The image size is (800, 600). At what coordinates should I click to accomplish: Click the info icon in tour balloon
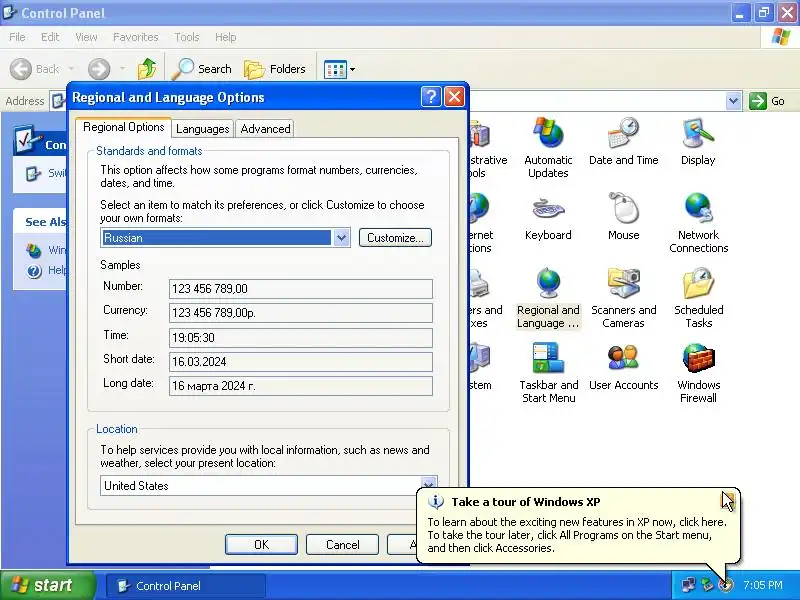coord(436,502)
